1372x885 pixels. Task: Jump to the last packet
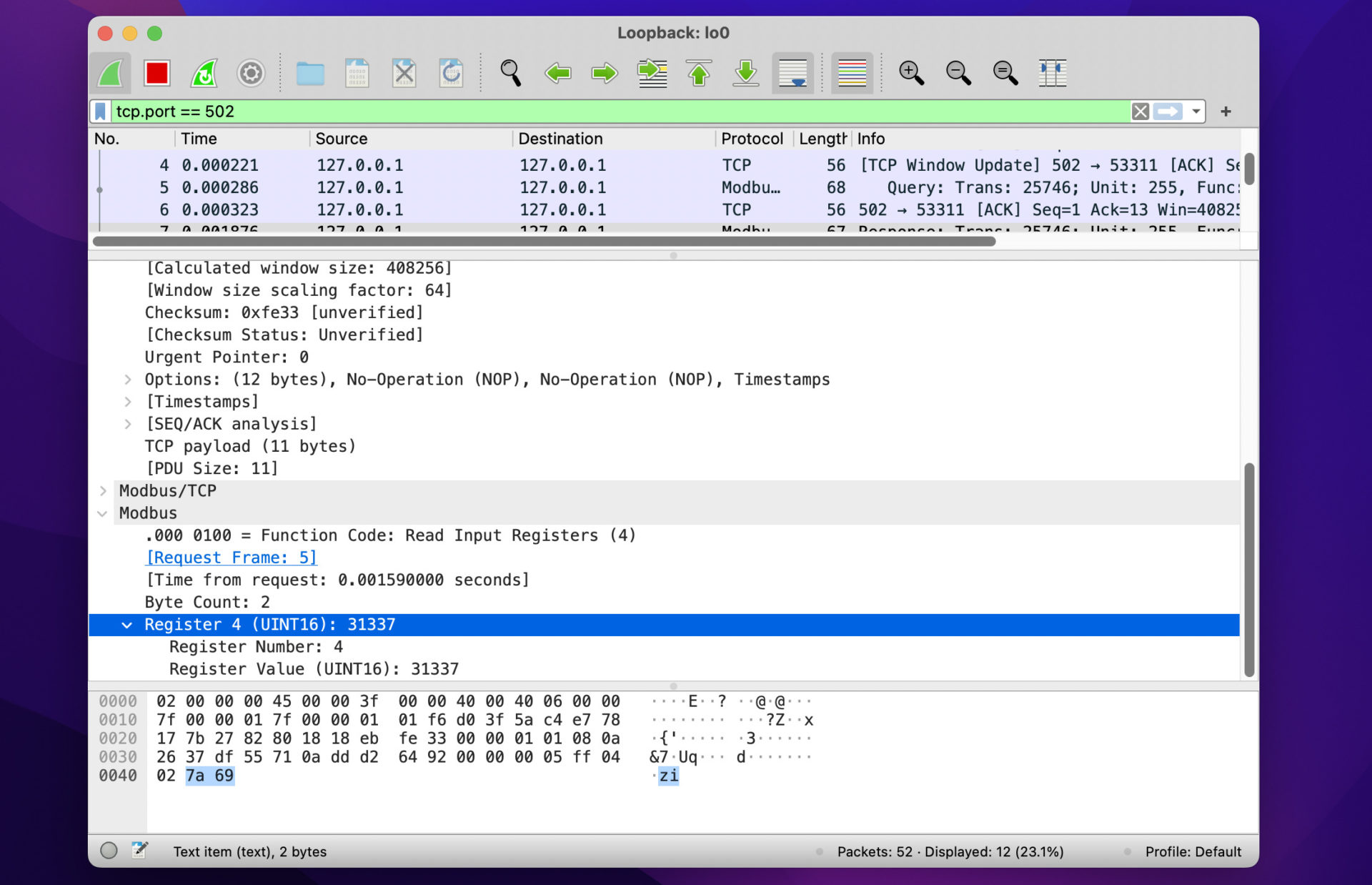(x=745, y=73)
